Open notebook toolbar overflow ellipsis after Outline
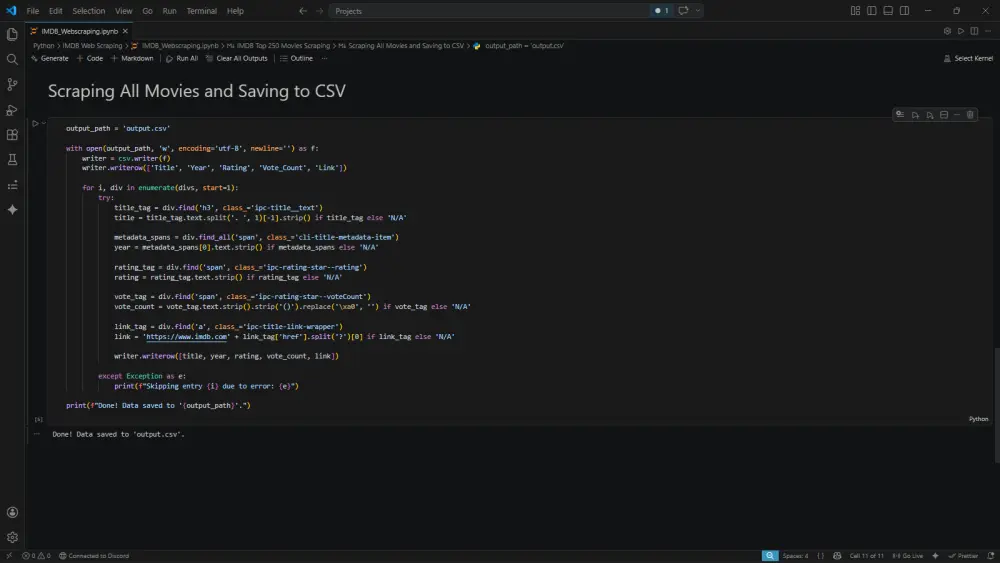 [x=324, y=59]
